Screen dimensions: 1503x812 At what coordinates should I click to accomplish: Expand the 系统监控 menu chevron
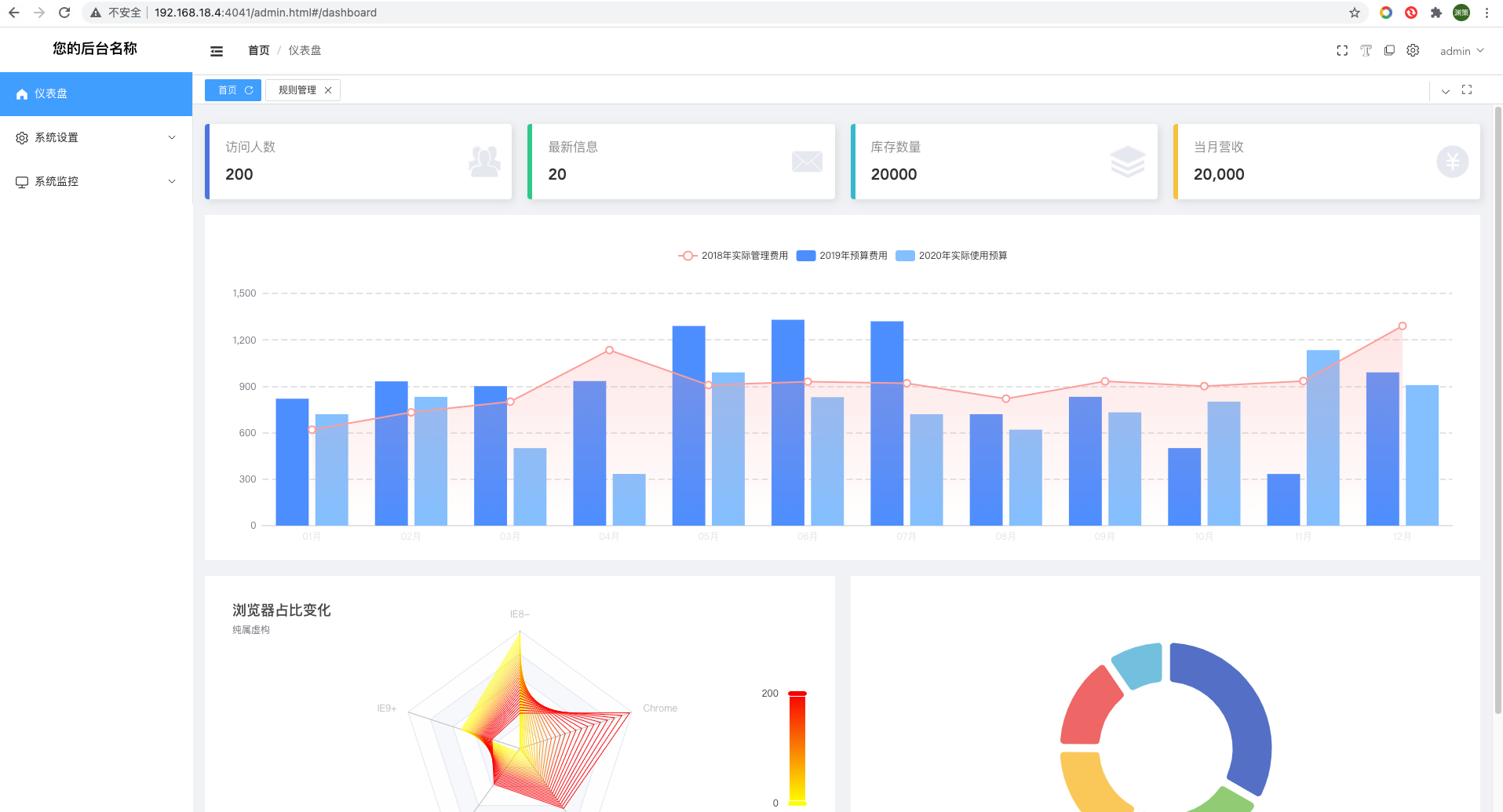click(x=172, y=182)
